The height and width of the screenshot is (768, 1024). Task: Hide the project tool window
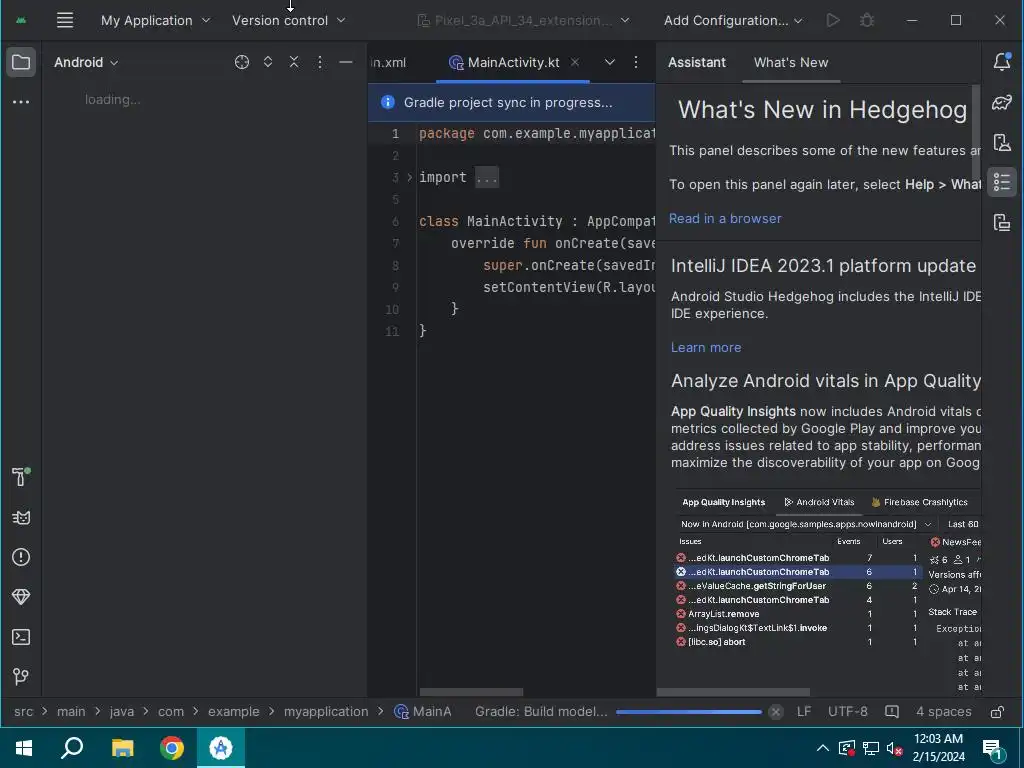click(346, 62)
